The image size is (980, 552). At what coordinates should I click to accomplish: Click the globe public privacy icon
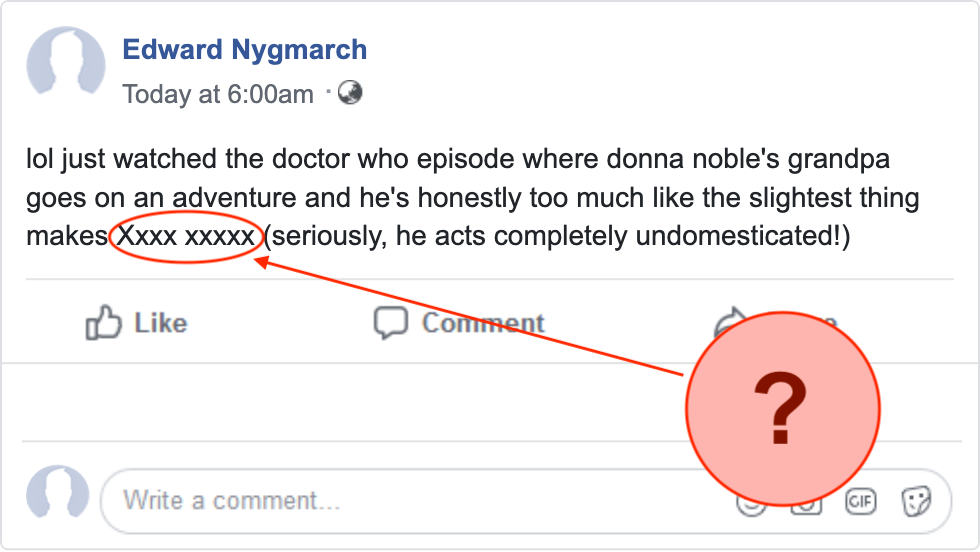[350, 93]
